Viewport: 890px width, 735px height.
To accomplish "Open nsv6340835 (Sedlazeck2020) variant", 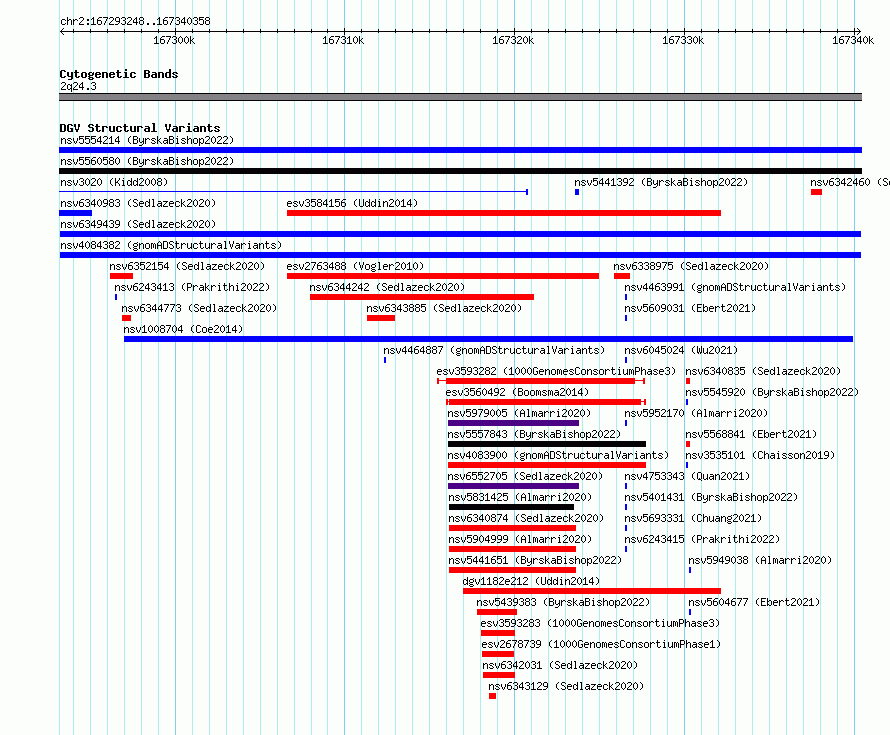I will coord(763,371).
